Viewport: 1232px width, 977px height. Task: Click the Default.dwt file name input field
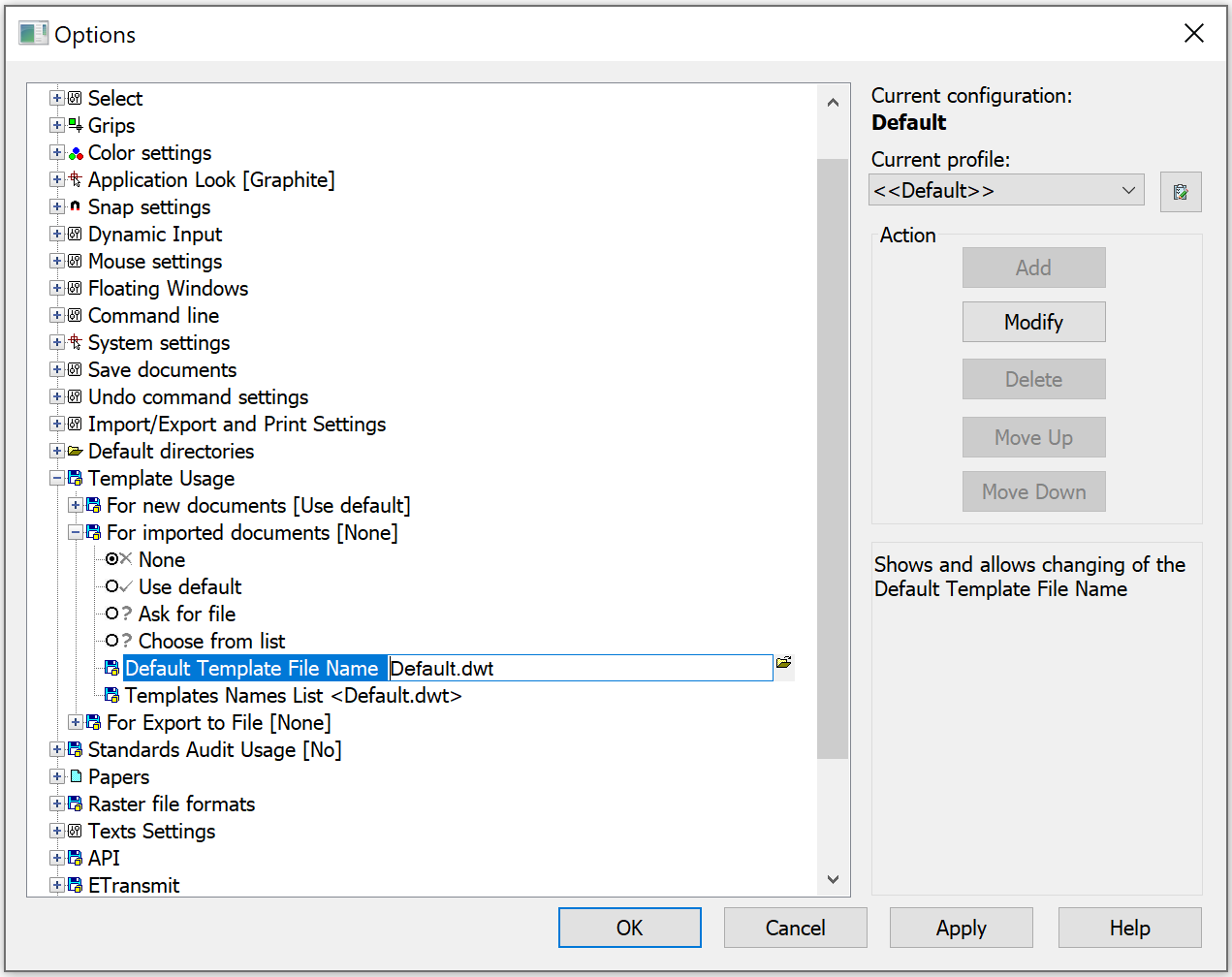click(580, 669)
